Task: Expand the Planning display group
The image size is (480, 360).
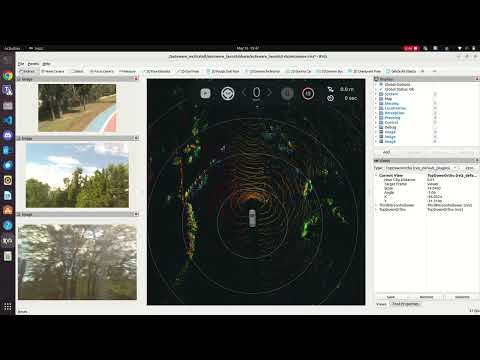Action: 376,118
